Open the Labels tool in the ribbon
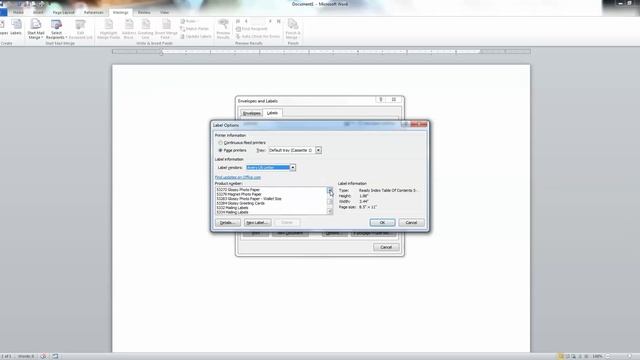 point(16,28)
